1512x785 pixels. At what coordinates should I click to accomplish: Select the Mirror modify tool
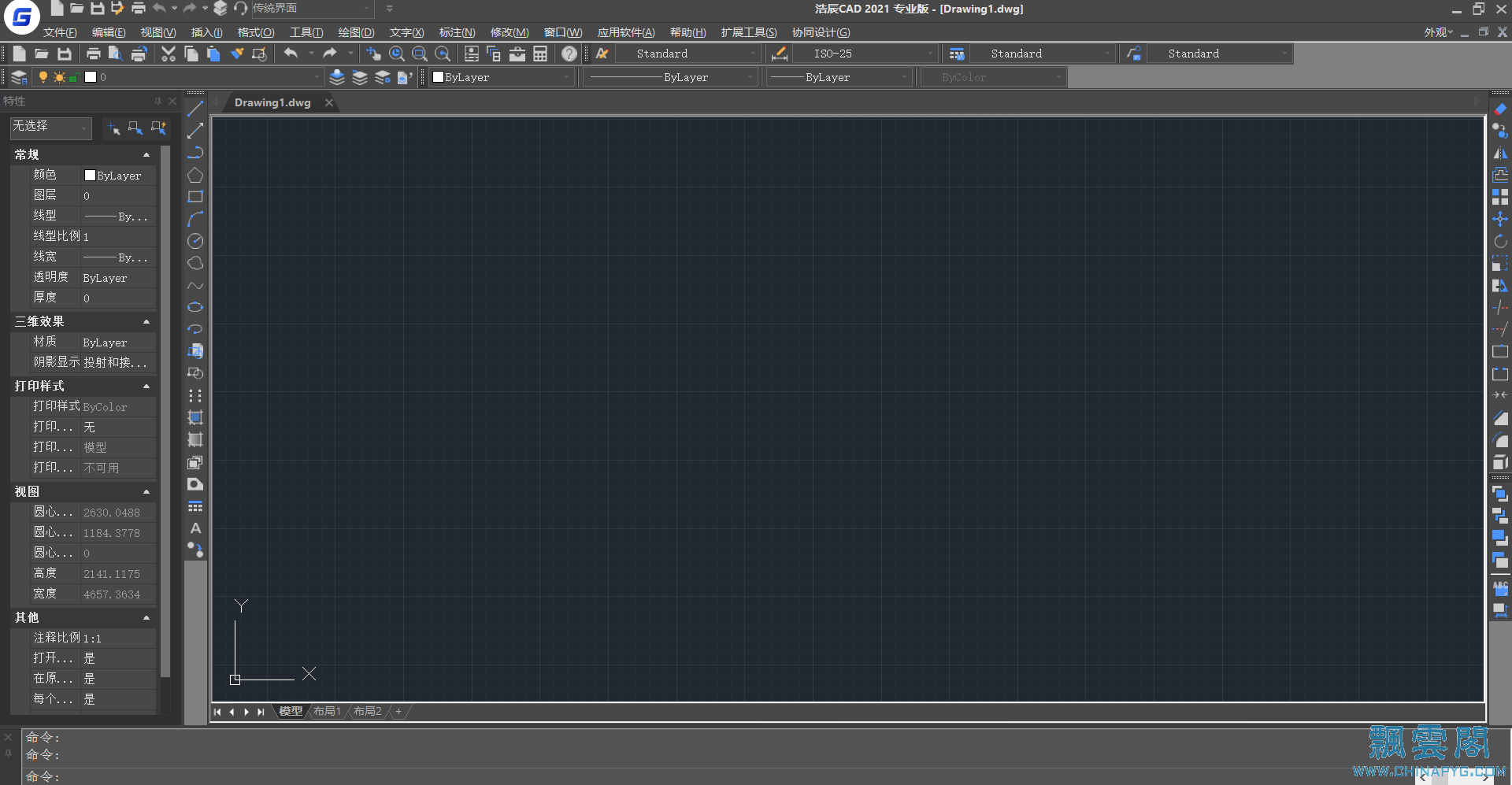click(x=1500, y=153)
